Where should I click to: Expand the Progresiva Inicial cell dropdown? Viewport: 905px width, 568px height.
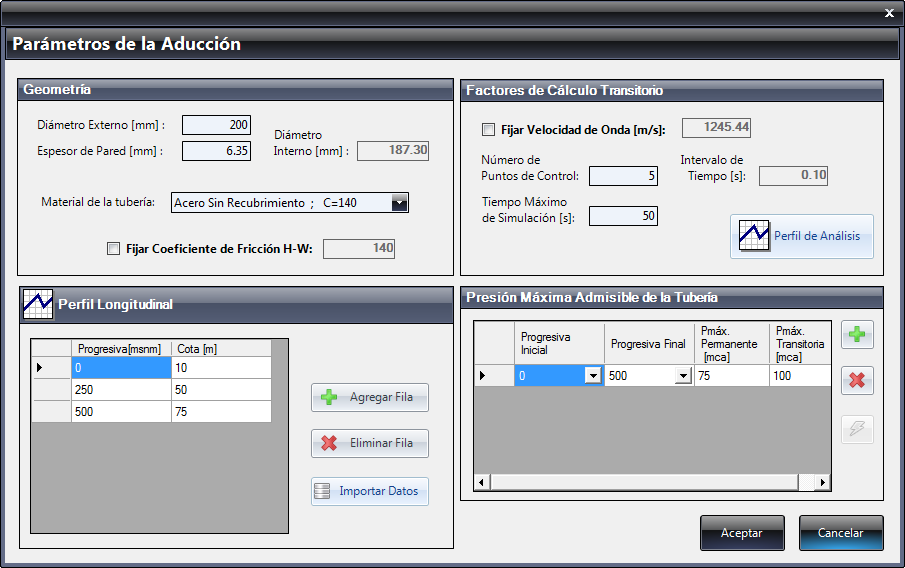(593, 376)
